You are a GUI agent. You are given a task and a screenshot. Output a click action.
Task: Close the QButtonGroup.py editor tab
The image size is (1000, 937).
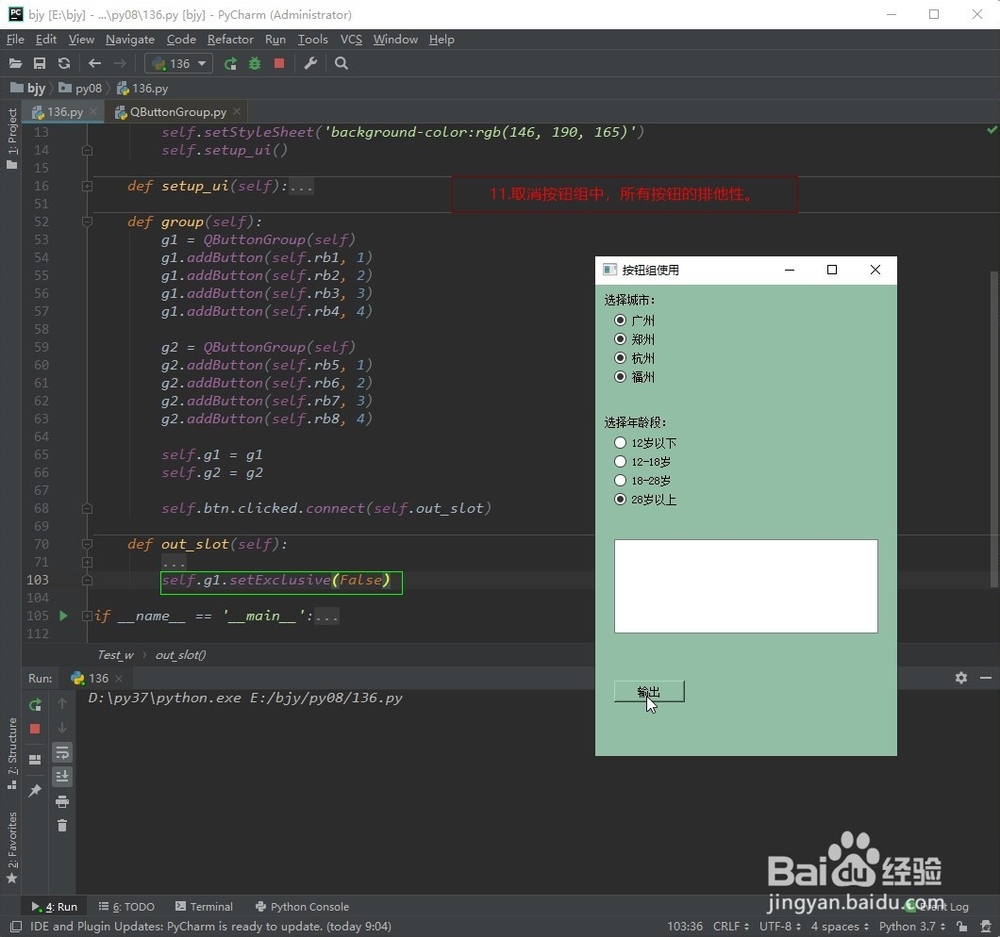237,111
